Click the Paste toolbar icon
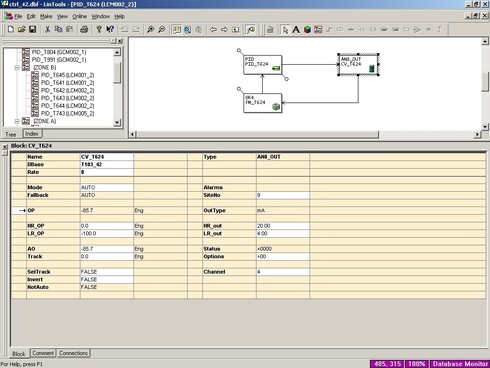The width and height of the screenshot is (490, 368). pyautogui.click(x=69, y=30)
